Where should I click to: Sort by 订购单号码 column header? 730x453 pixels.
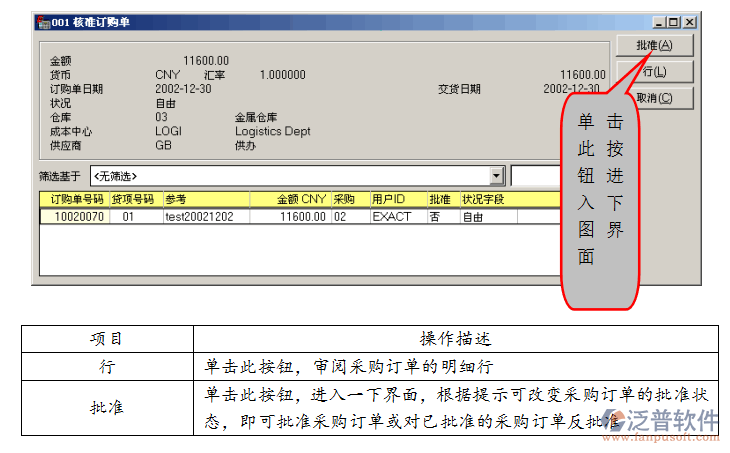76,200
